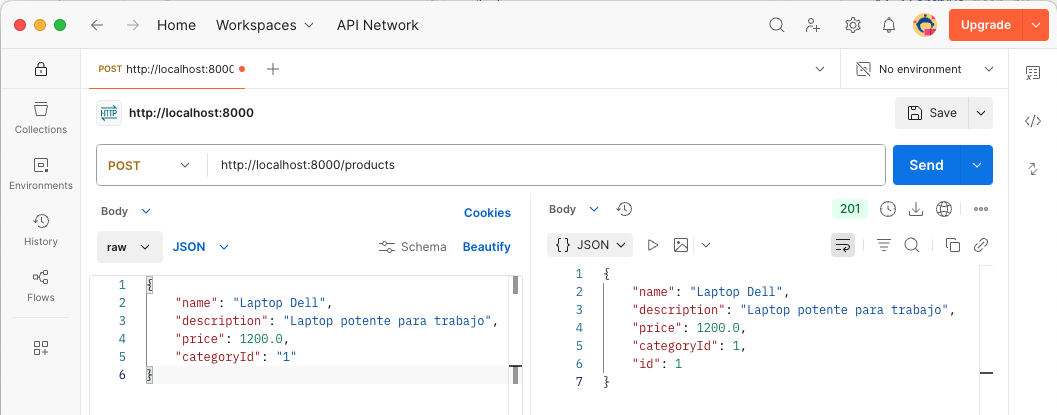Screen dimensions: 1057x415
Task: Click the HTTP request type icon
Action: (109, 113)
